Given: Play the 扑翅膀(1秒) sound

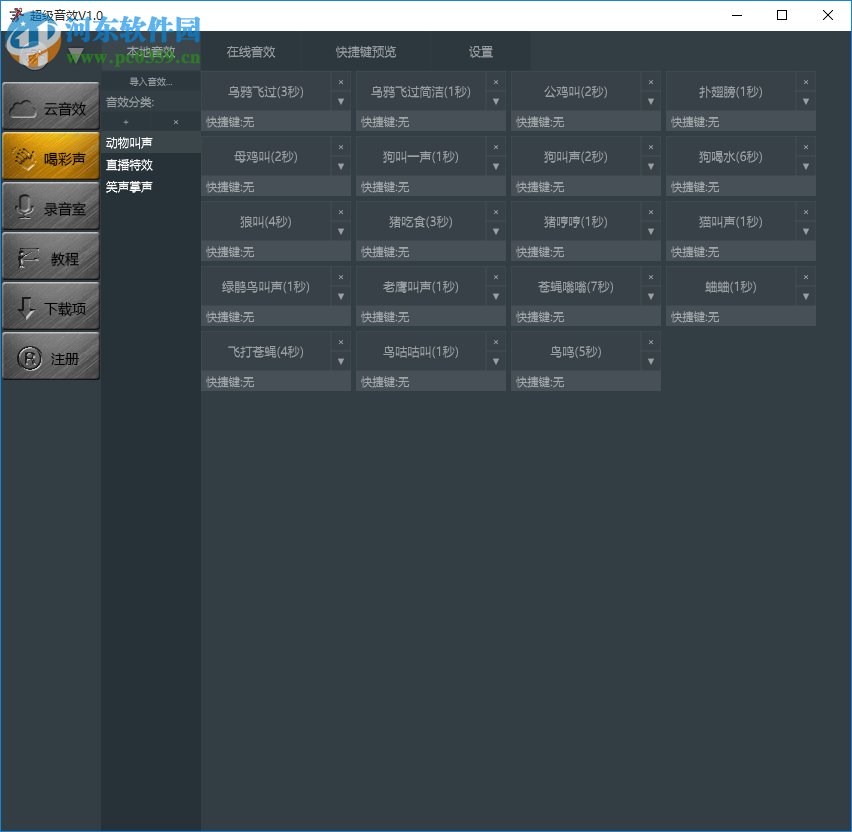Looking at the screenshot, I should [730, 91].
